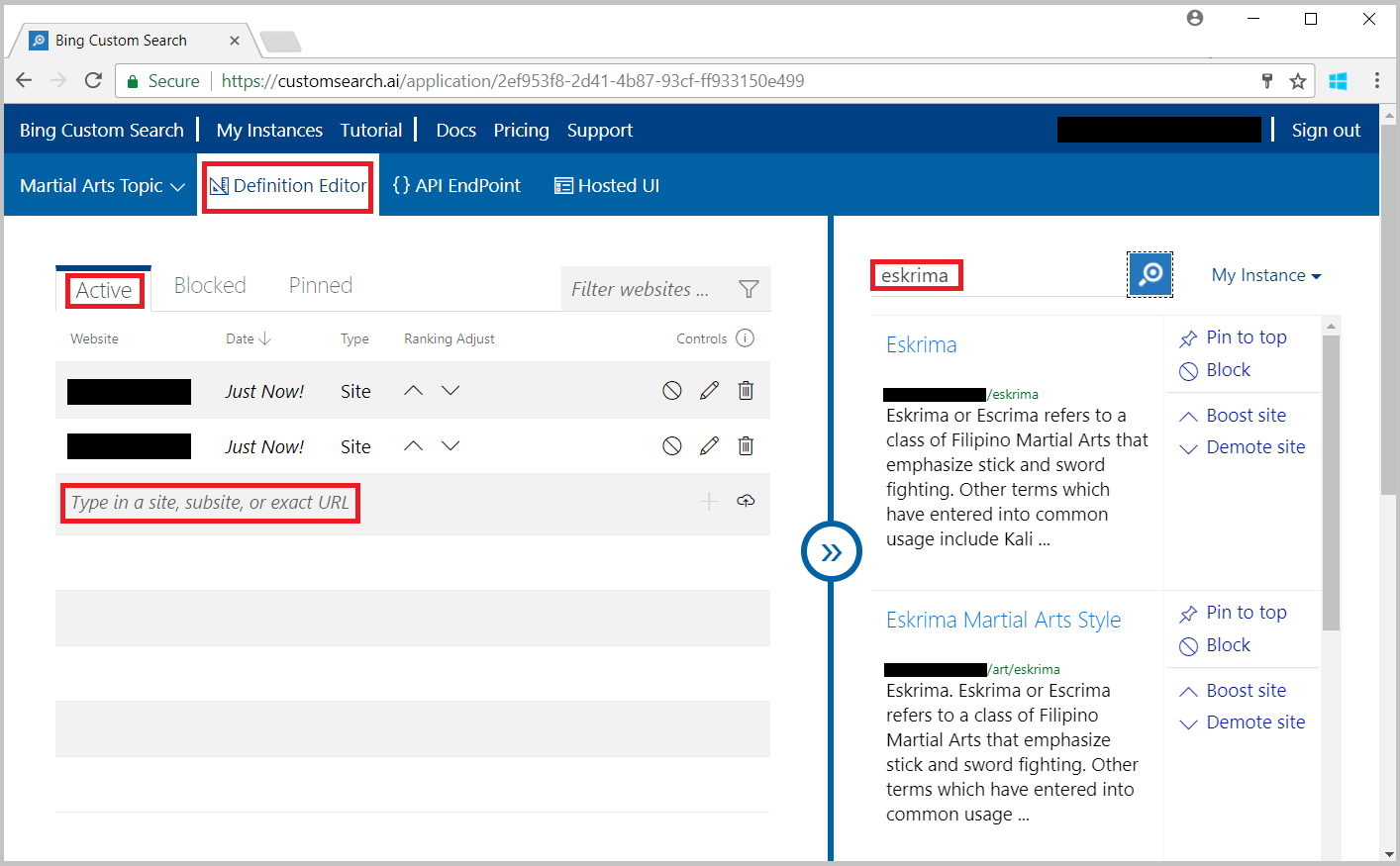Open the Eskrima Martial Arts Style result
The image size is (1400, 866).
coord(1004,620)
